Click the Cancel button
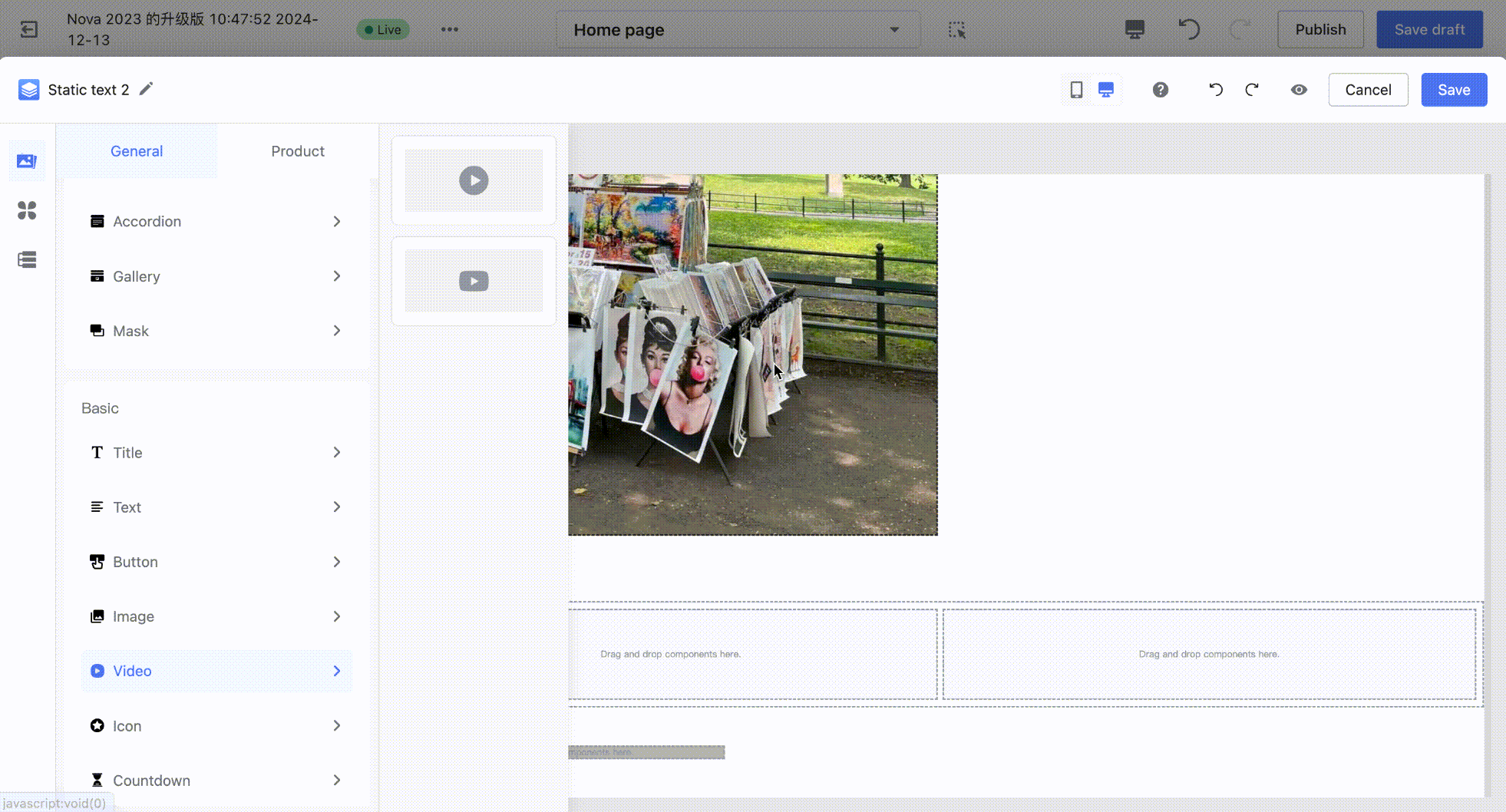The height and width of the screenshot is (812, 1506). (1367, 90)
